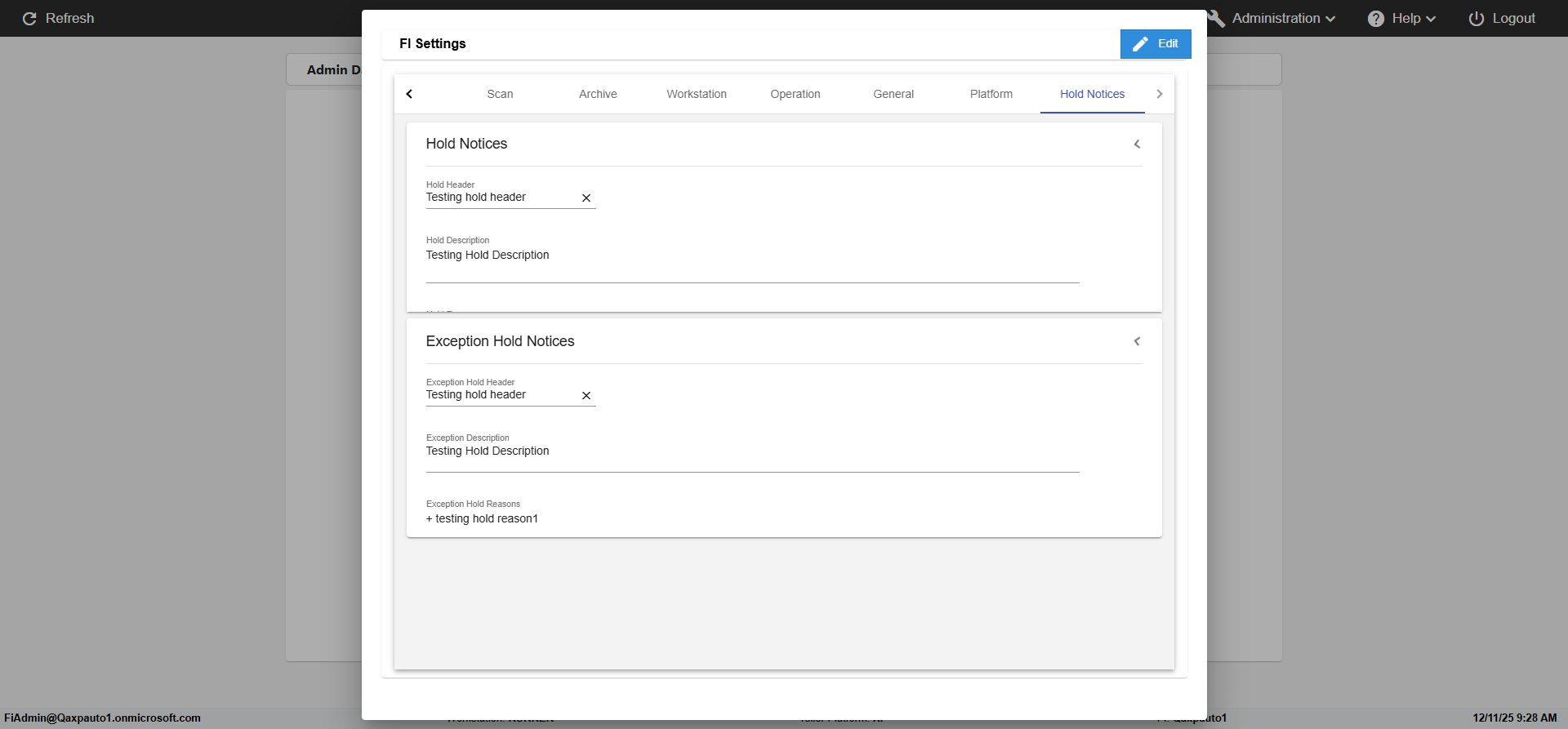
Task: Select the Hold Notices tab
Action: click(x=1092, y=95)
